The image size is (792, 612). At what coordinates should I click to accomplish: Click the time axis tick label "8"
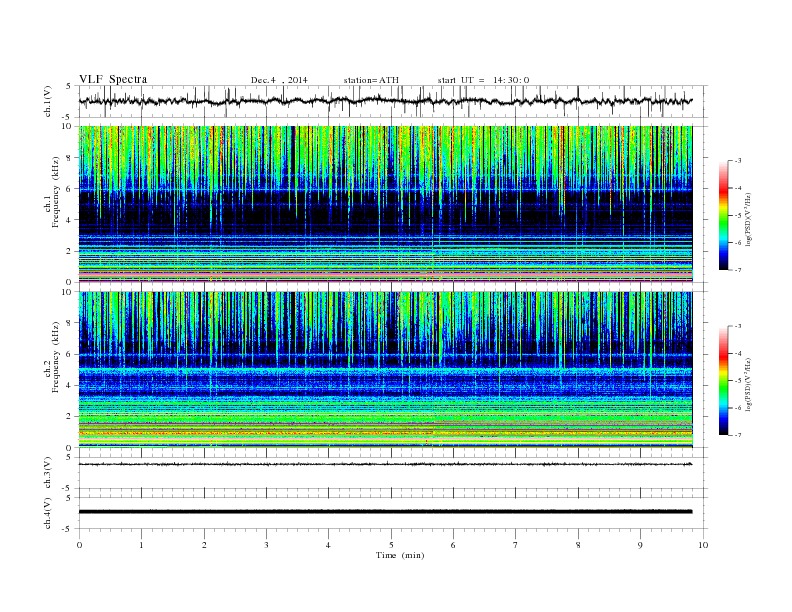pyautogui.click(x=578, y=545)
